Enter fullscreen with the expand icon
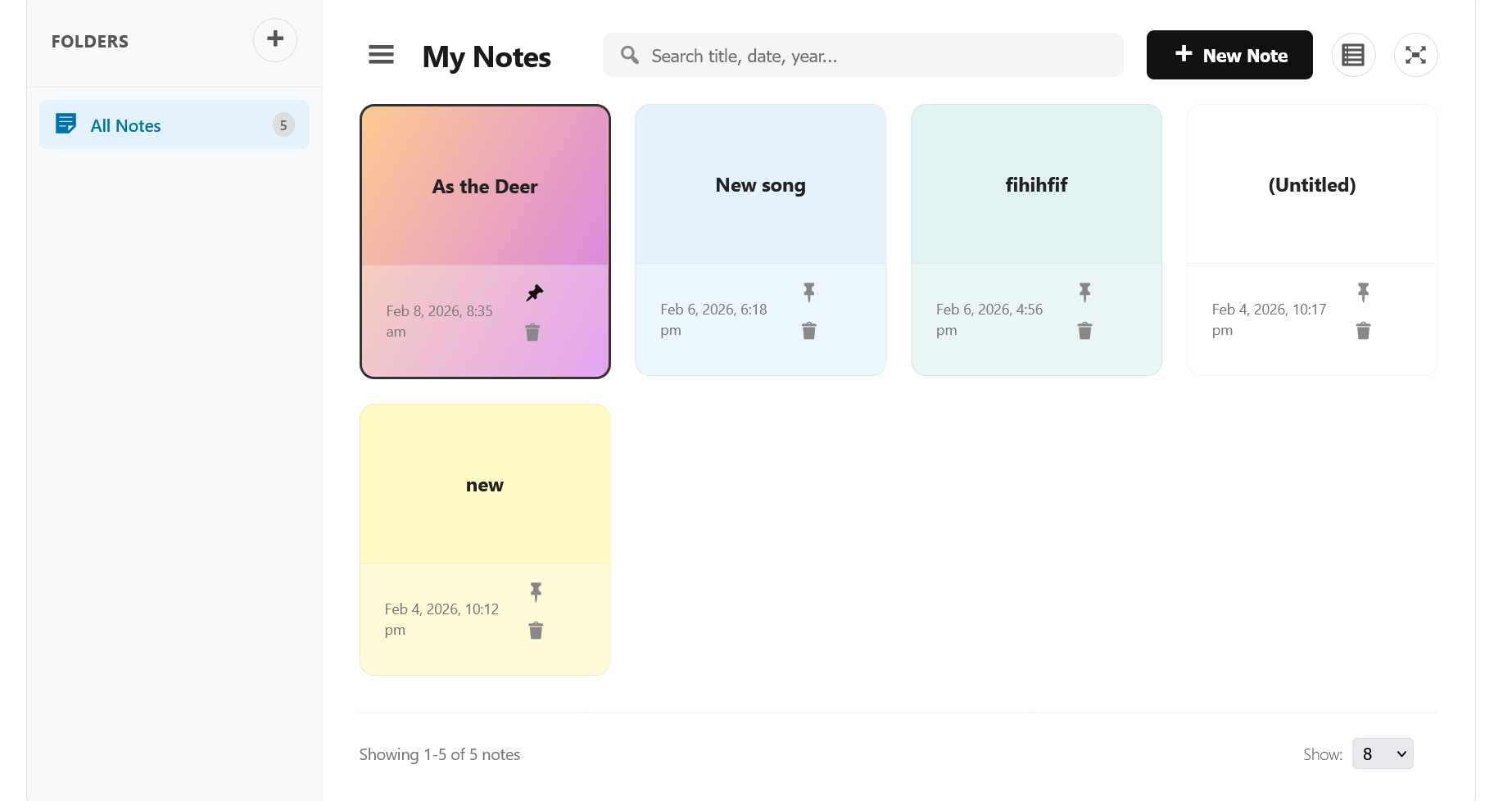Screen dimensions: 1512x801 [x=1415, y=55]
